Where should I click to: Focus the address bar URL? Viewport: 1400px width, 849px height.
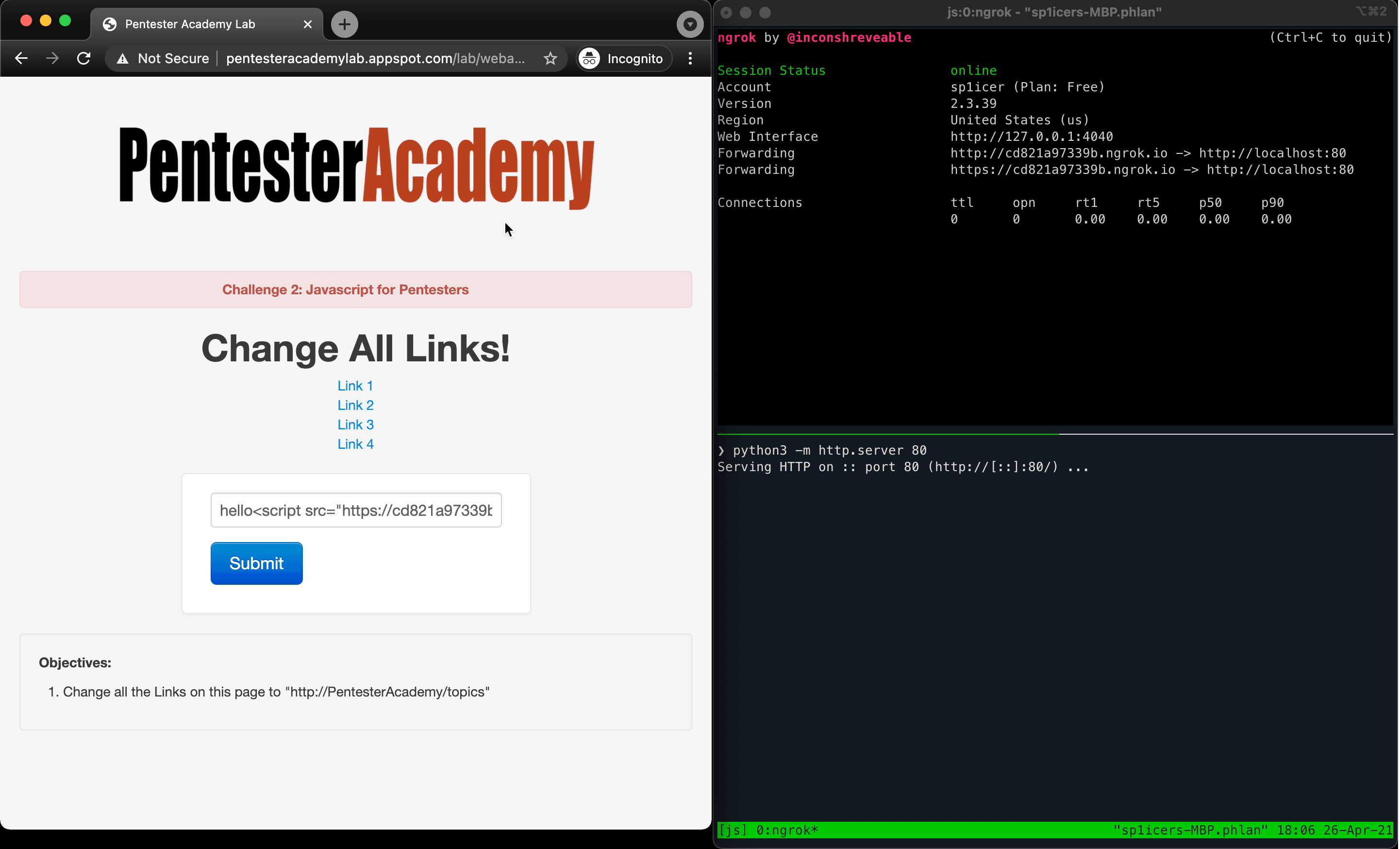(x=375, y=59)
